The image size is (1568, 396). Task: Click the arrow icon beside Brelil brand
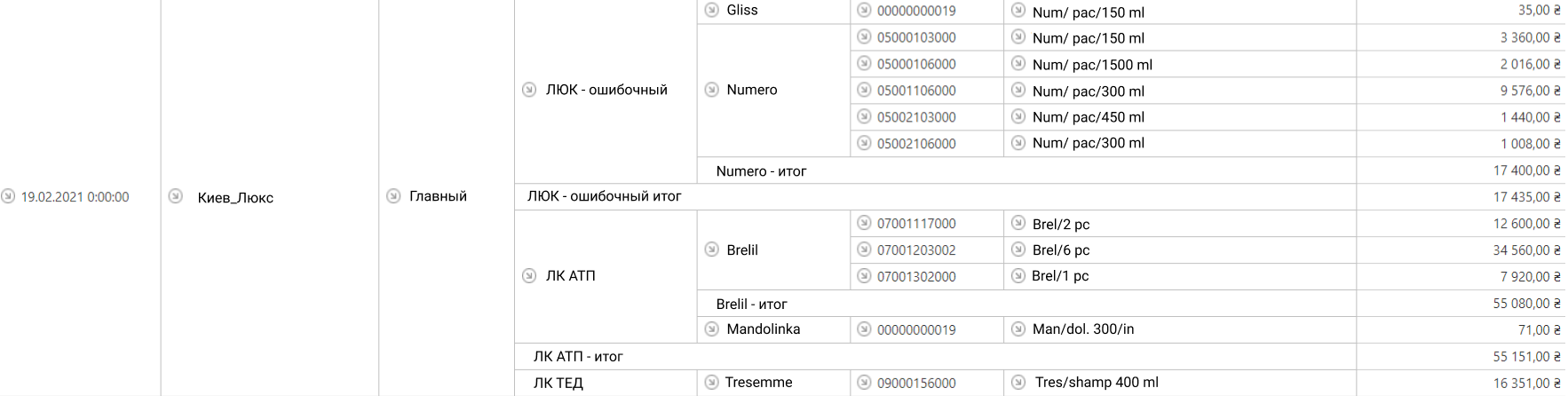(711, 249)
